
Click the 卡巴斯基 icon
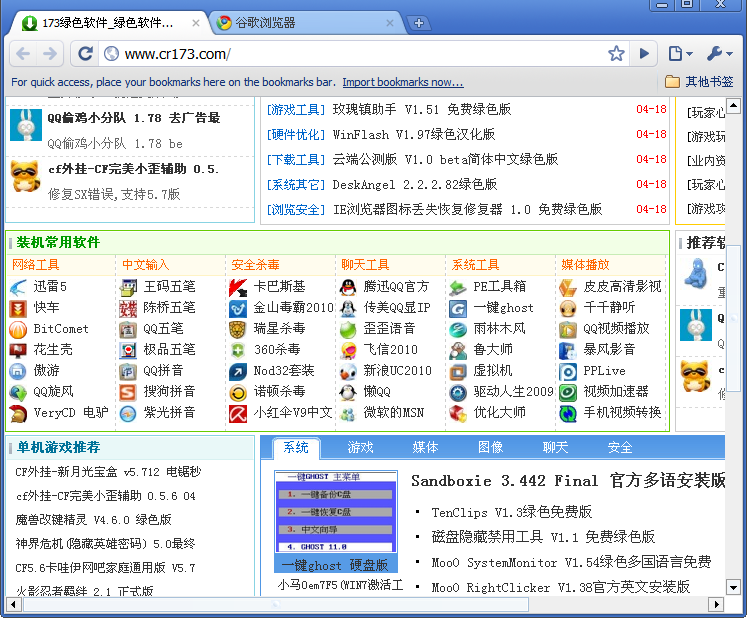pyautogui.click(x=238, y=287)
